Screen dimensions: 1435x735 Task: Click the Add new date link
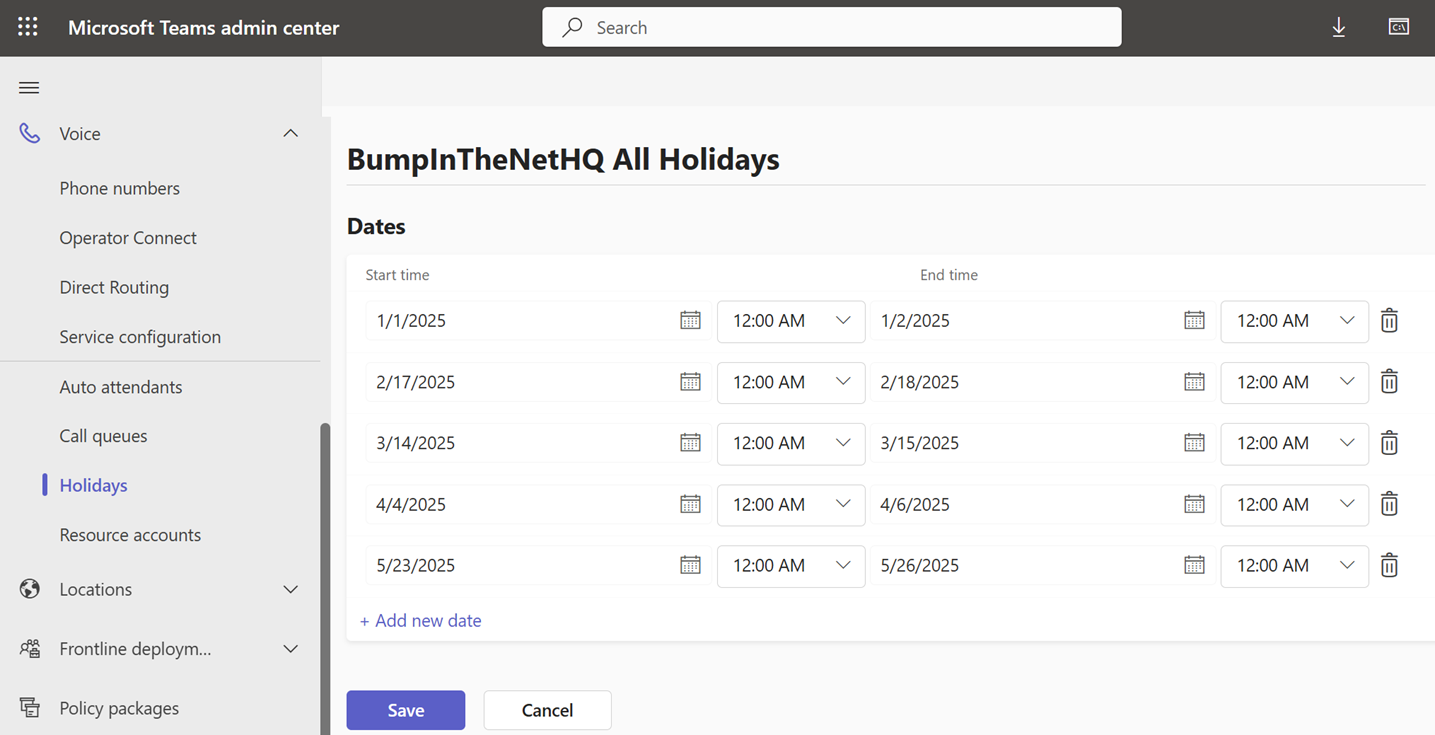point(421,621)
